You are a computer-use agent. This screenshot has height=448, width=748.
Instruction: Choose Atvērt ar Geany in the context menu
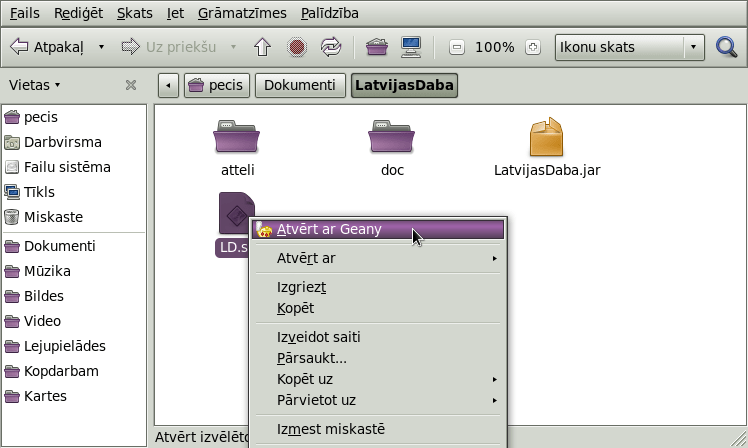pyautogui.click(x=378, y=229)
